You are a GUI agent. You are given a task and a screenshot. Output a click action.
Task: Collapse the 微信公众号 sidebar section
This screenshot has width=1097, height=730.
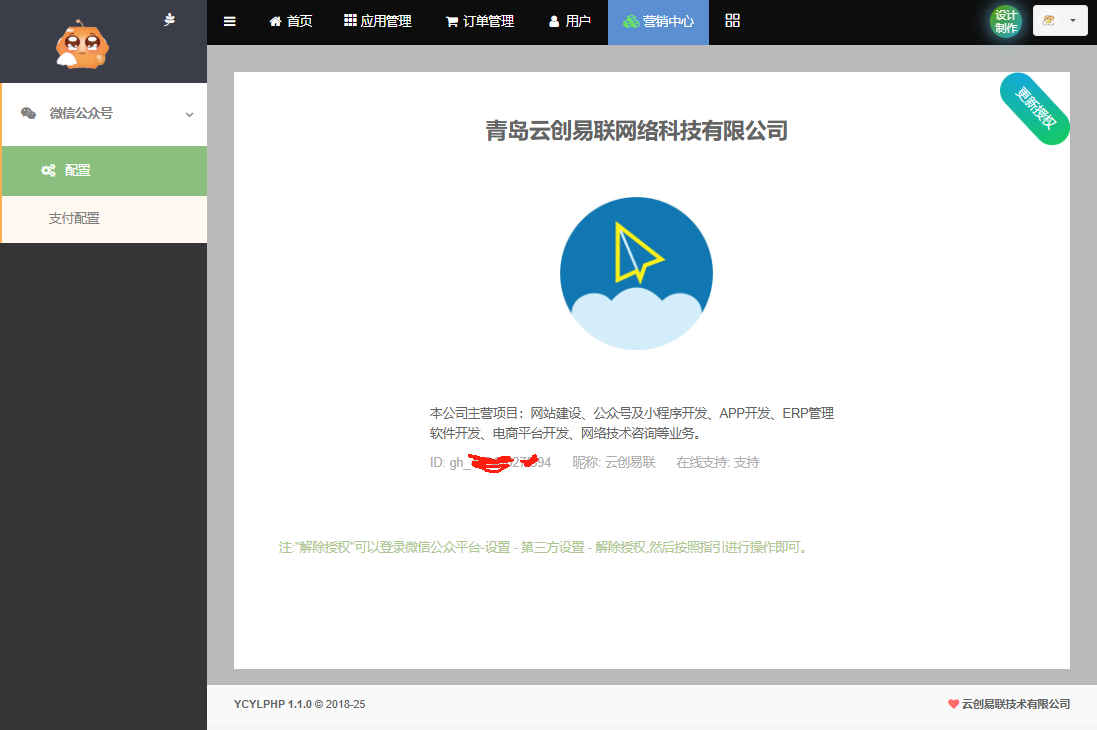click(x=189, y=114)
